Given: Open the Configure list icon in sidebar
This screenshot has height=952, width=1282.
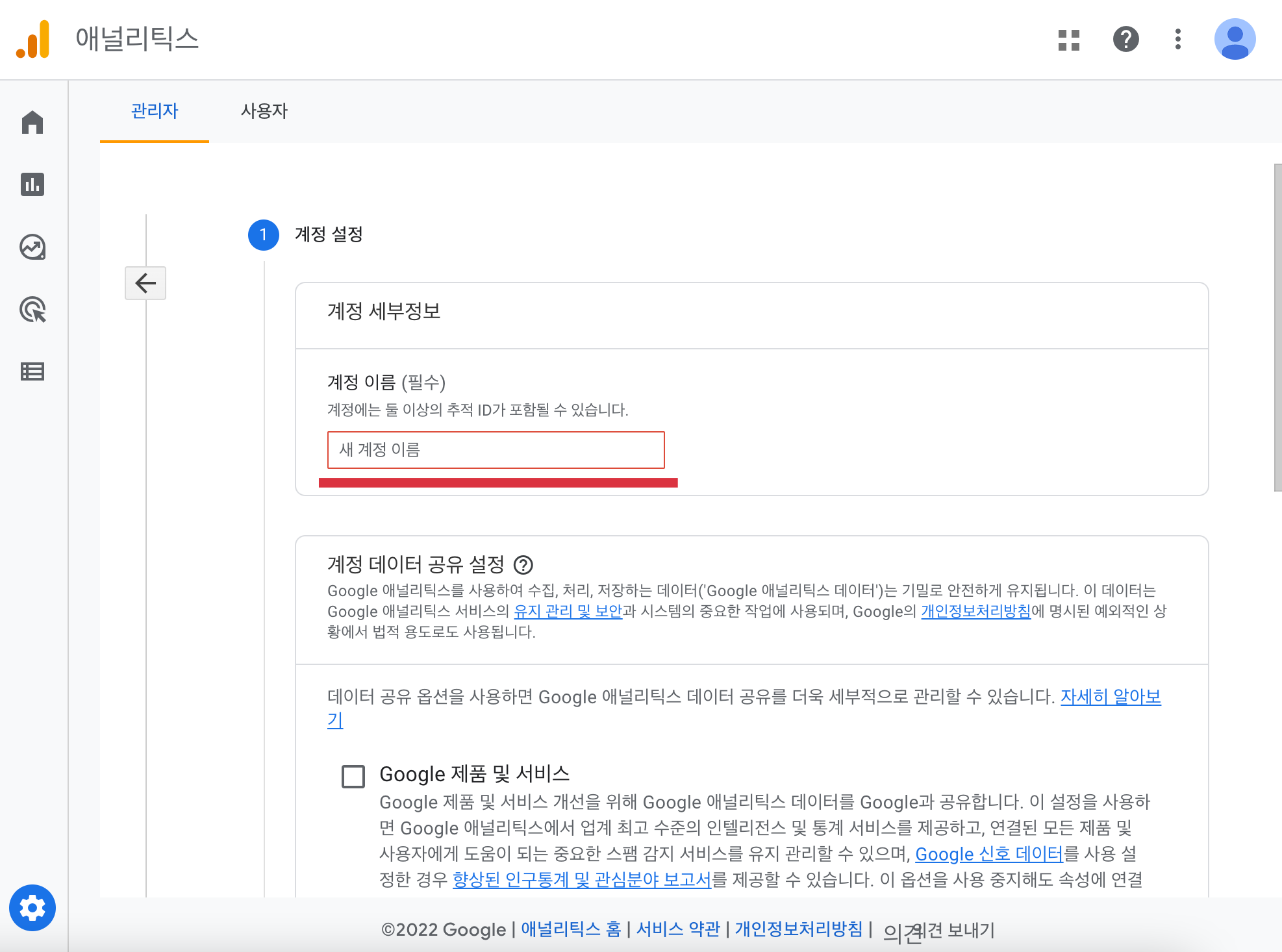Looking at the screenshot, I should point(32,371).
